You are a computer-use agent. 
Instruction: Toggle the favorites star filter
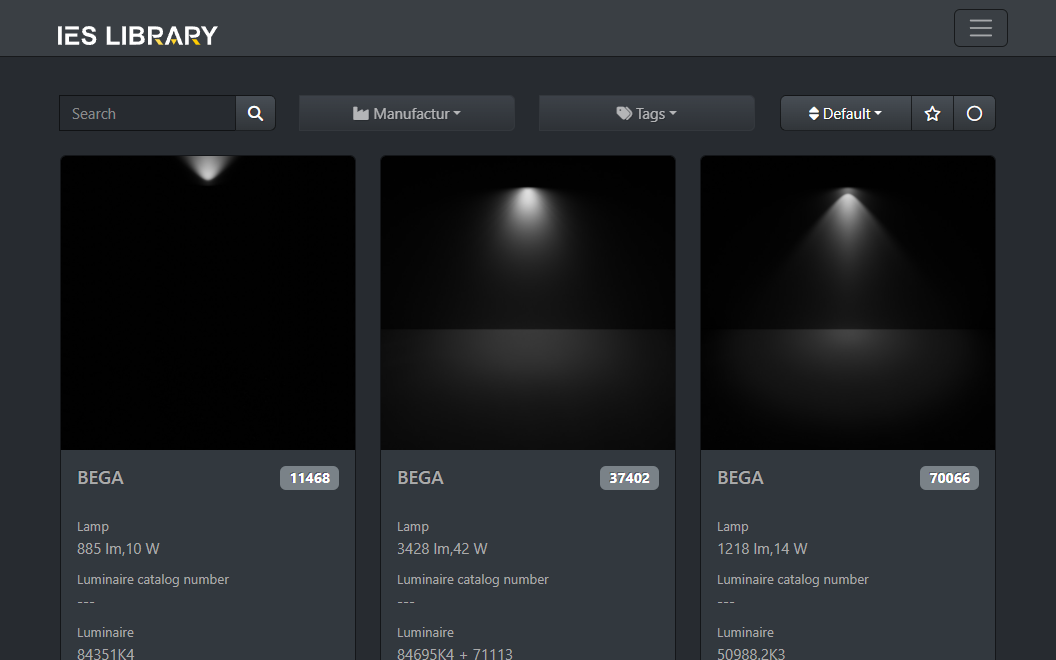pyautogui.click(x=932, y=114)
